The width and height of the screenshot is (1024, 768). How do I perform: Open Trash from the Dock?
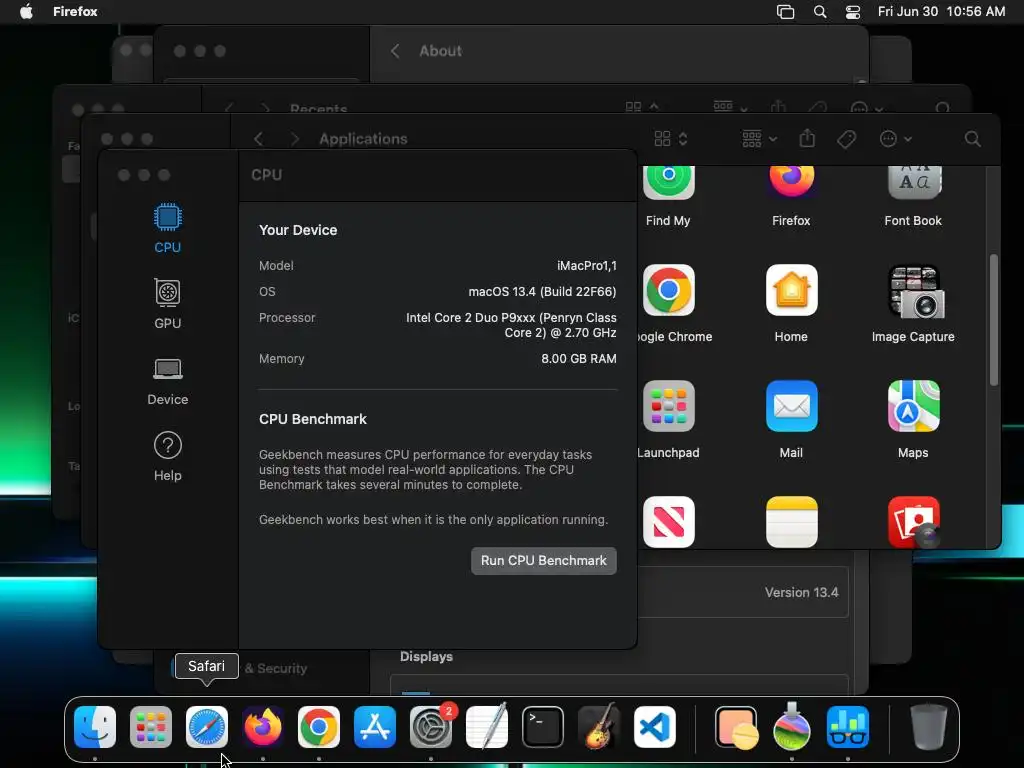point(929,727)
